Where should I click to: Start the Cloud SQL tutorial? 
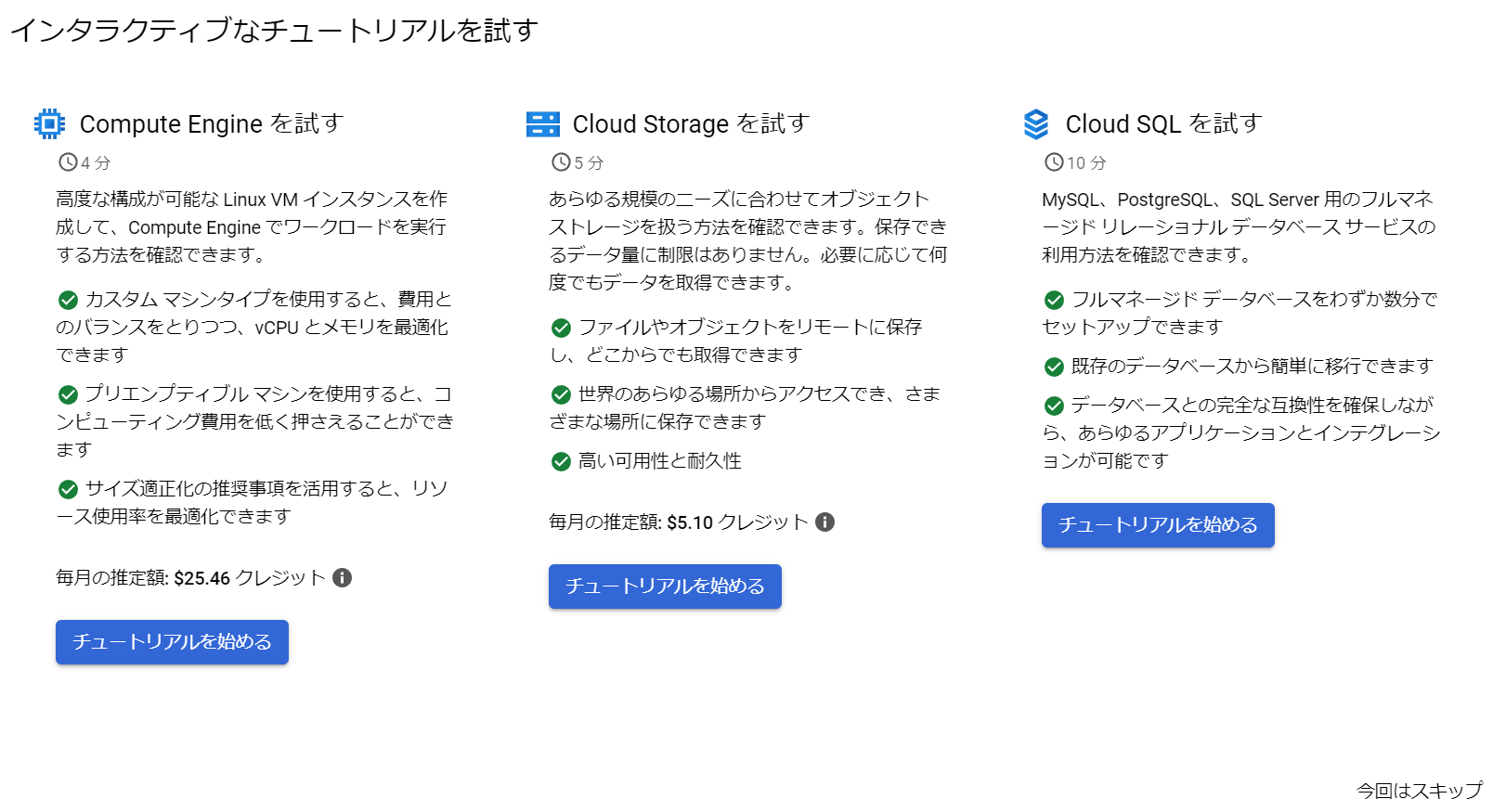pos(1158,525)
